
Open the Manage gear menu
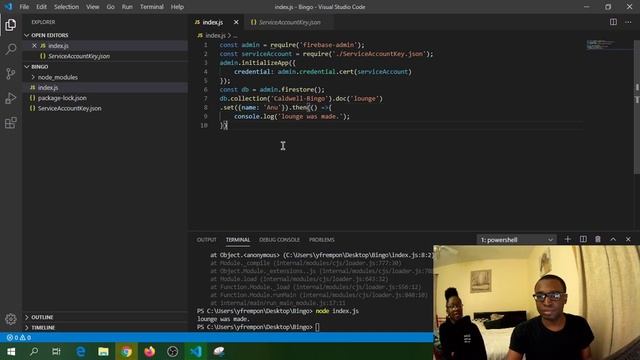(x=11, y=319)
